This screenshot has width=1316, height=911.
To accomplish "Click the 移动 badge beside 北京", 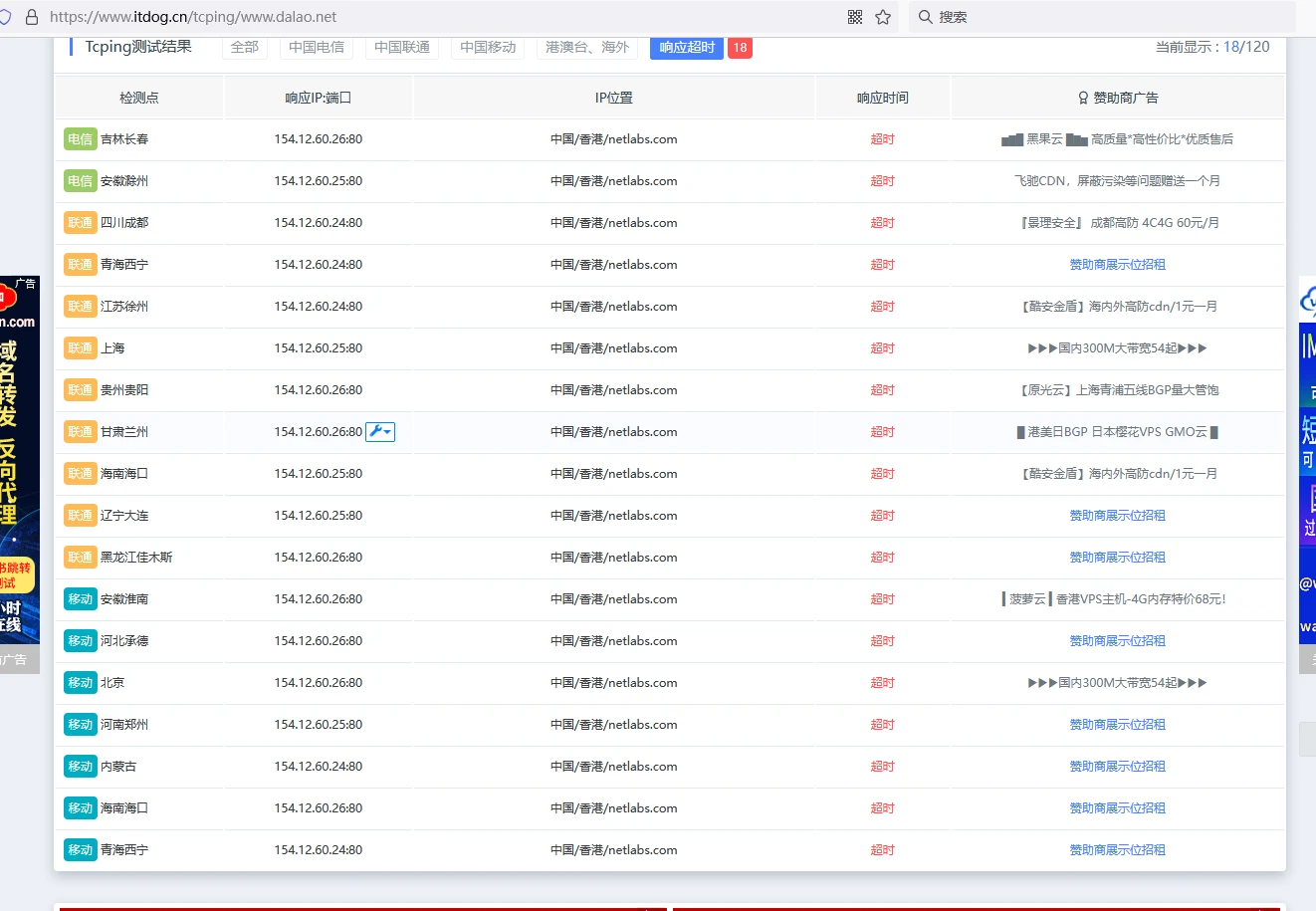I will click(x=80, y=683).
